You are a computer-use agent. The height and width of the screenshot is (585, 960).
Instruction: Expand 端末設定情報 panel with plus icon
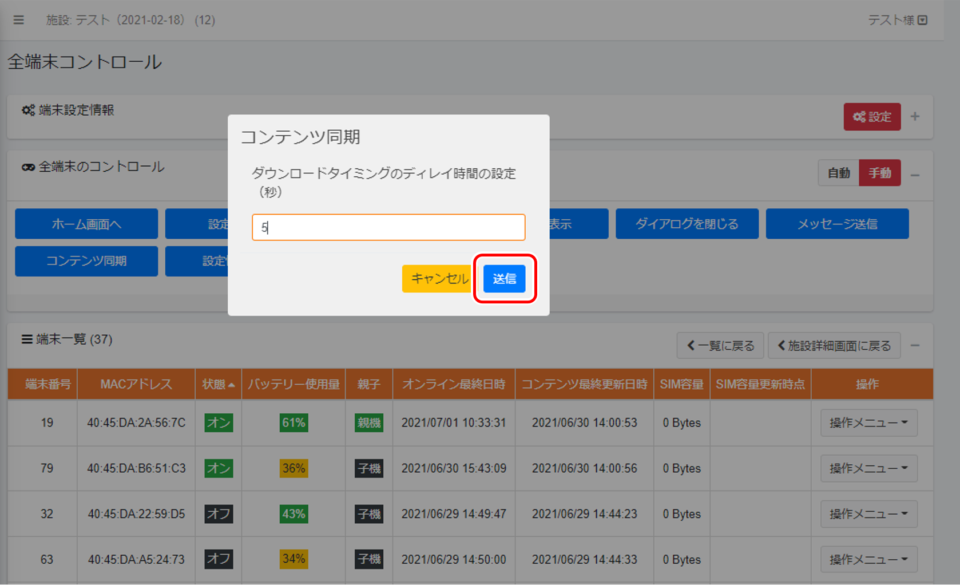click(x=915, y=117)
